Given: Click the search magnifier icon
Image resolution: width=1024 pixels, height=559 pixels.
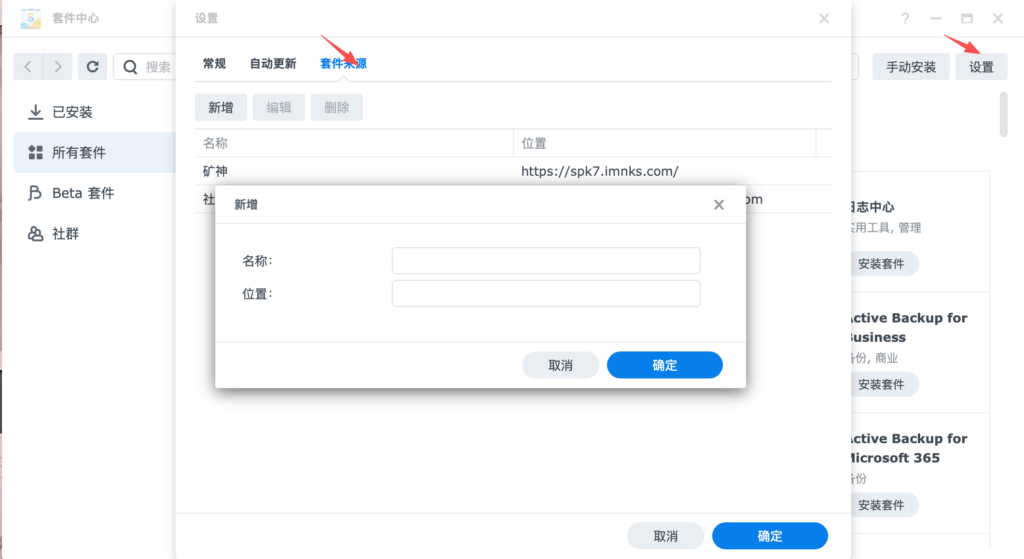Looking at the screenshot, I should (x=131, y=67).
